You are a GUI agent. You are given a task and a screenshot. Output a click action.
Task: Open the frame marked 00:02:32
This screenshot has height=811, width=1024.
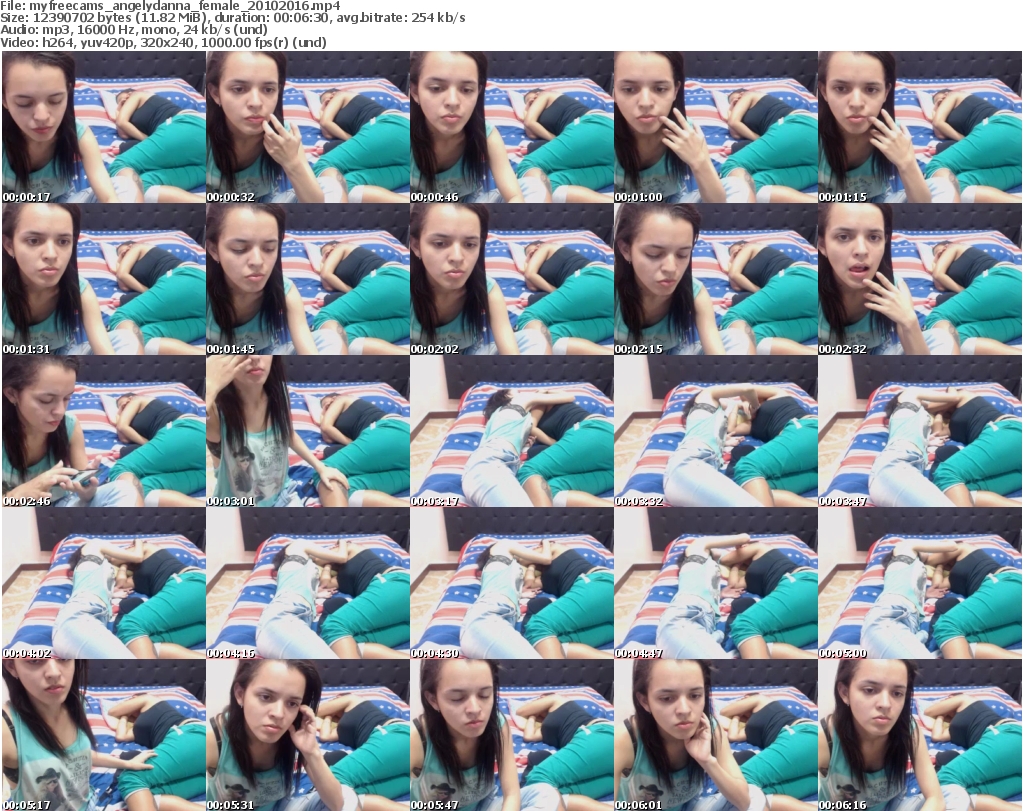(x=920, y=279)
